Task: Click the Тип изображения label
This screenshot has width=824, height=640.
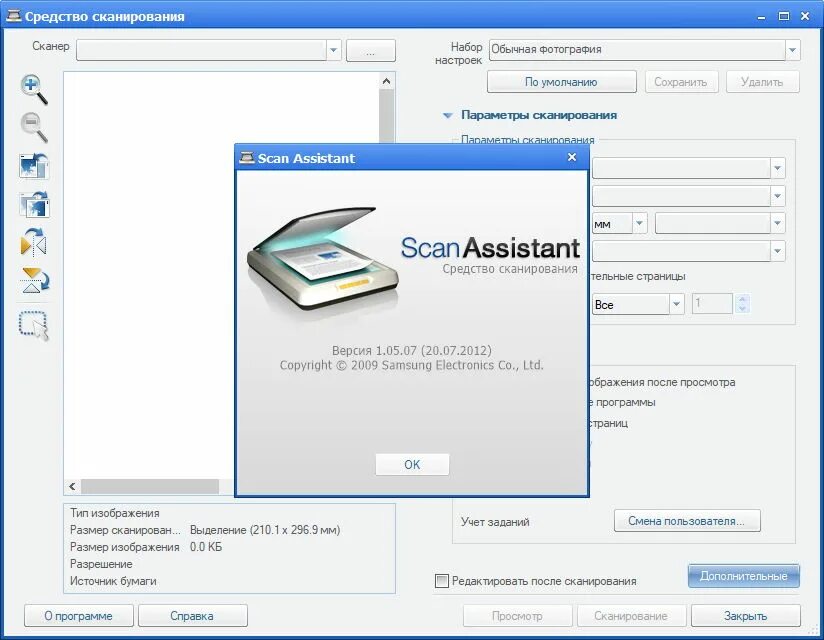Action: point(115,513)
